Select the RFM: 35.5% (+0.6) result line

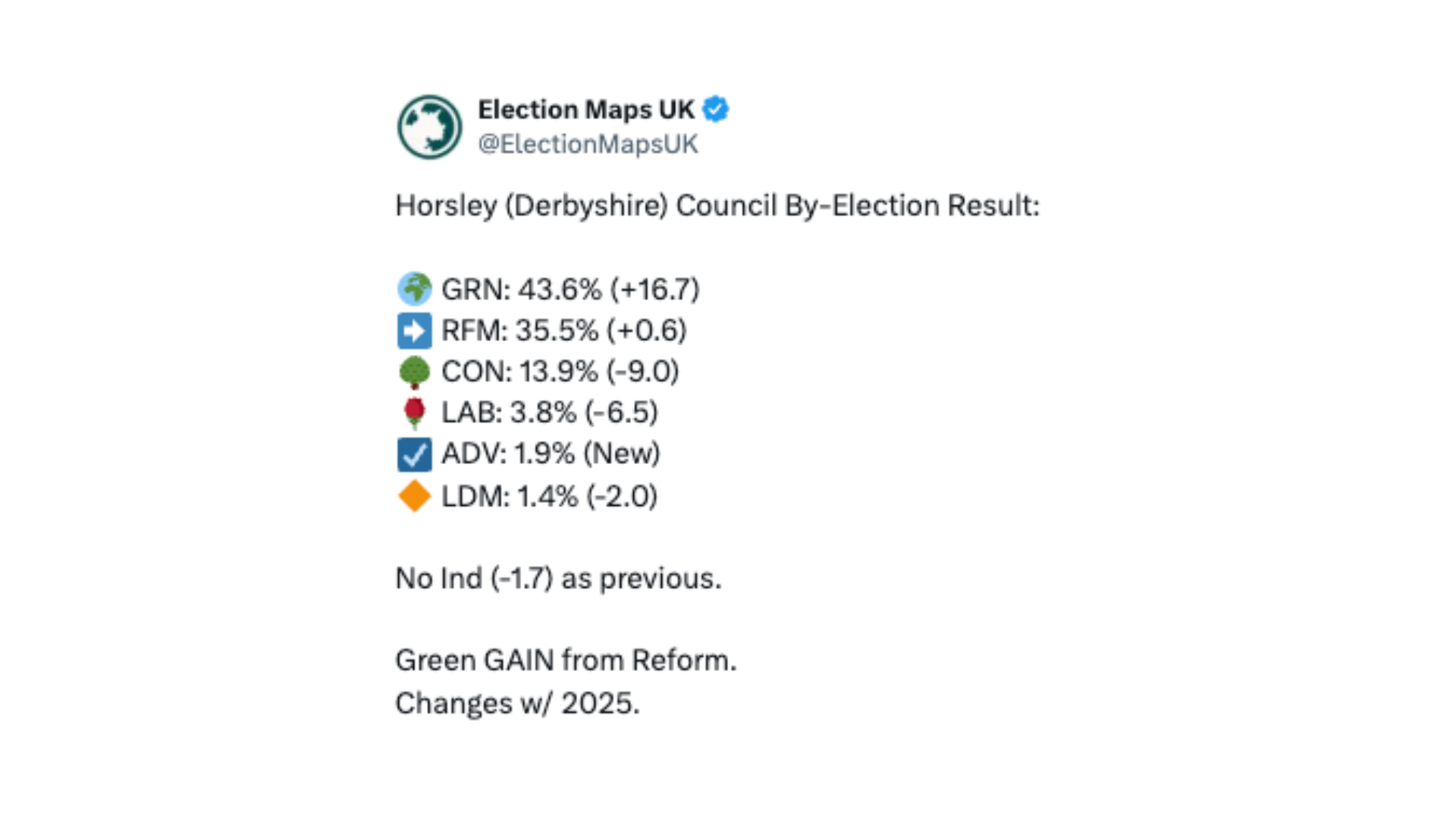[563, 331]
